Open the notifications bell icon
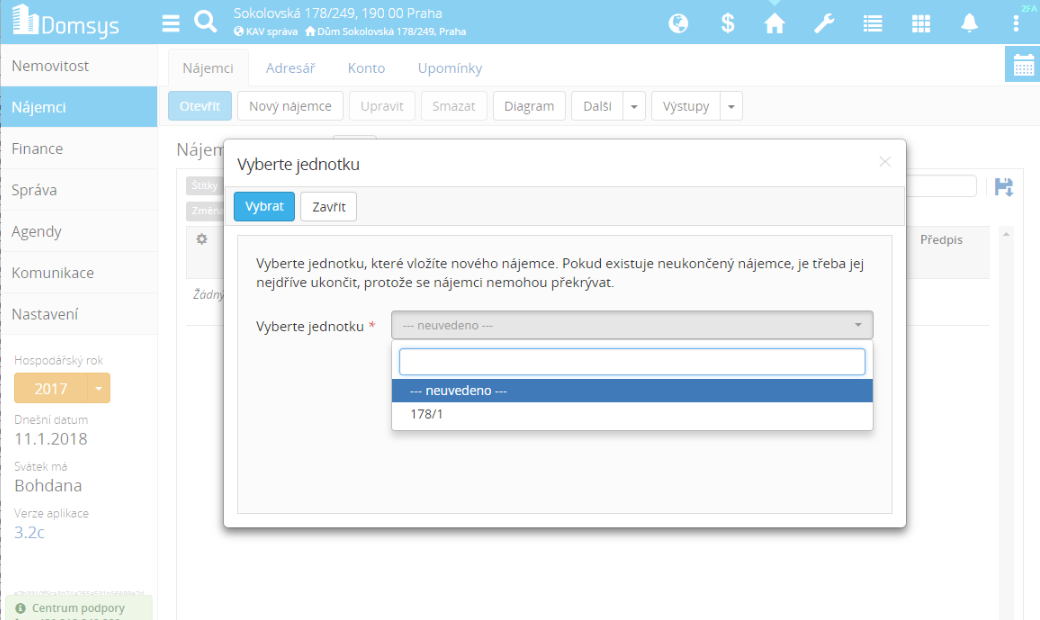Viewport: 1040px width, 620px height. pyautogui.click(x=969, y=23)
